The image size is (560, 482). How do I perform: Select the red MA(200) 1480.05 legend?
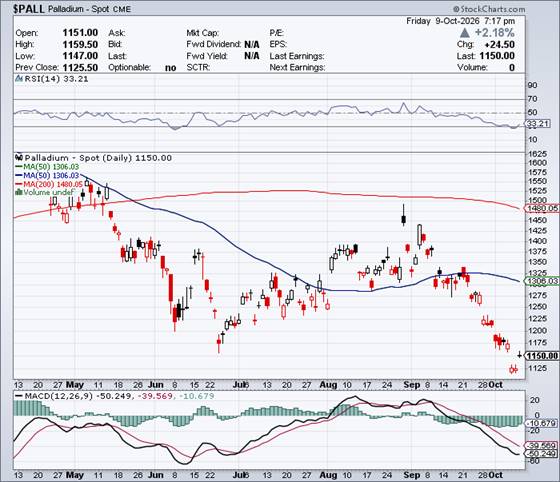49,184
